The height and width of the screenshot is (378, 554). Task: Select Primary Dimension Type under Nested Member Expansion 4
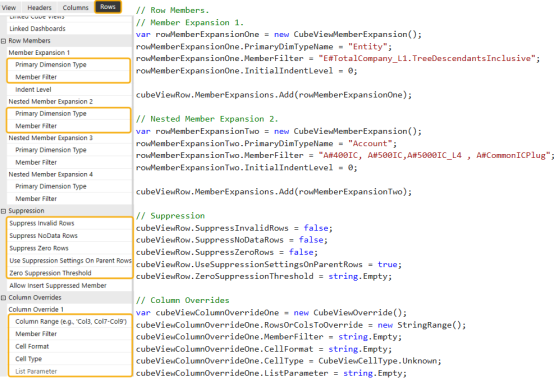click(69, 187)
